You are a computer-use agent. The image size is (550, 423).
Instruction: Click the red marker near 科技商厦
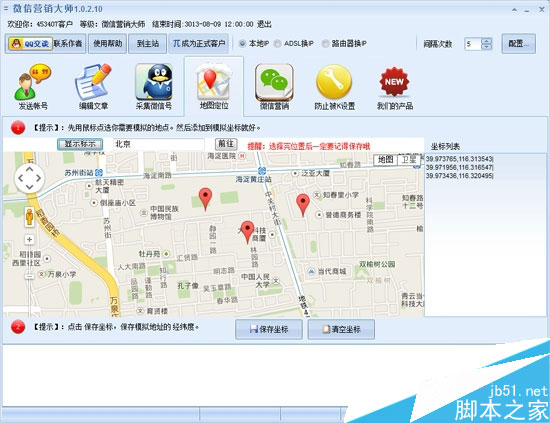(247, 232)
